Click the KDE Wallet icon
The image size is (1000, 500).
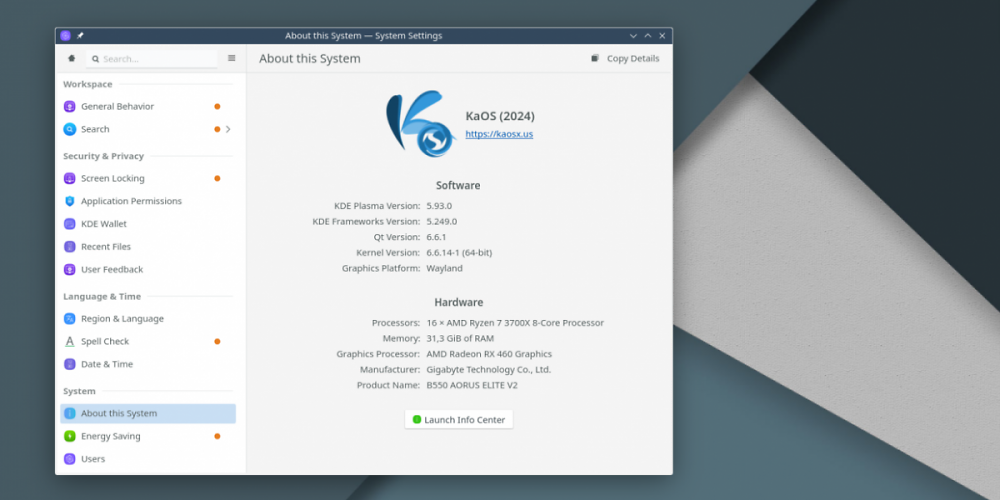(x=70, y=224)
